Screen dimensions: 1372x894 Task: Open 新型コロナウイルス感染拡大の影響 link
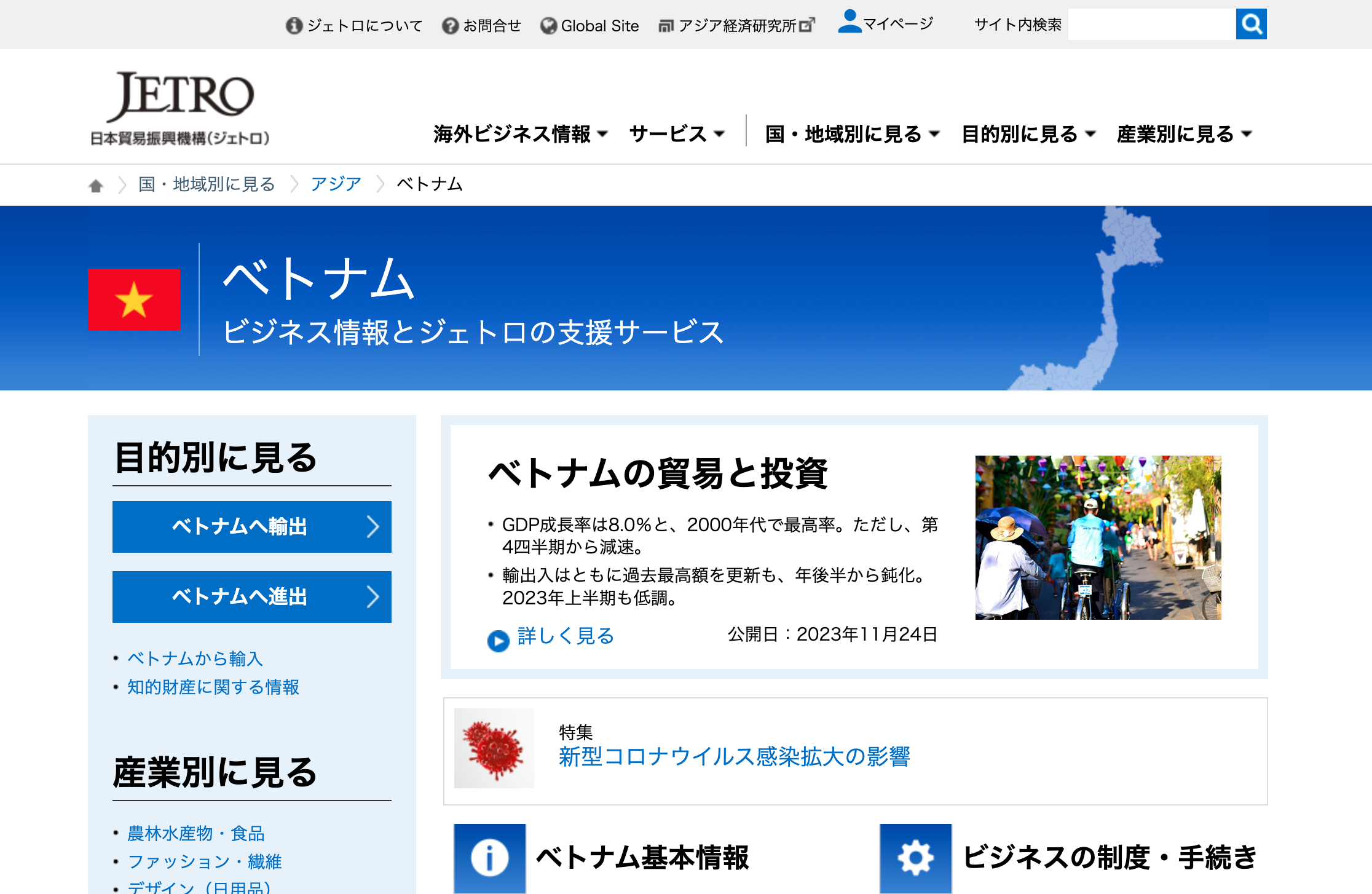734,756
